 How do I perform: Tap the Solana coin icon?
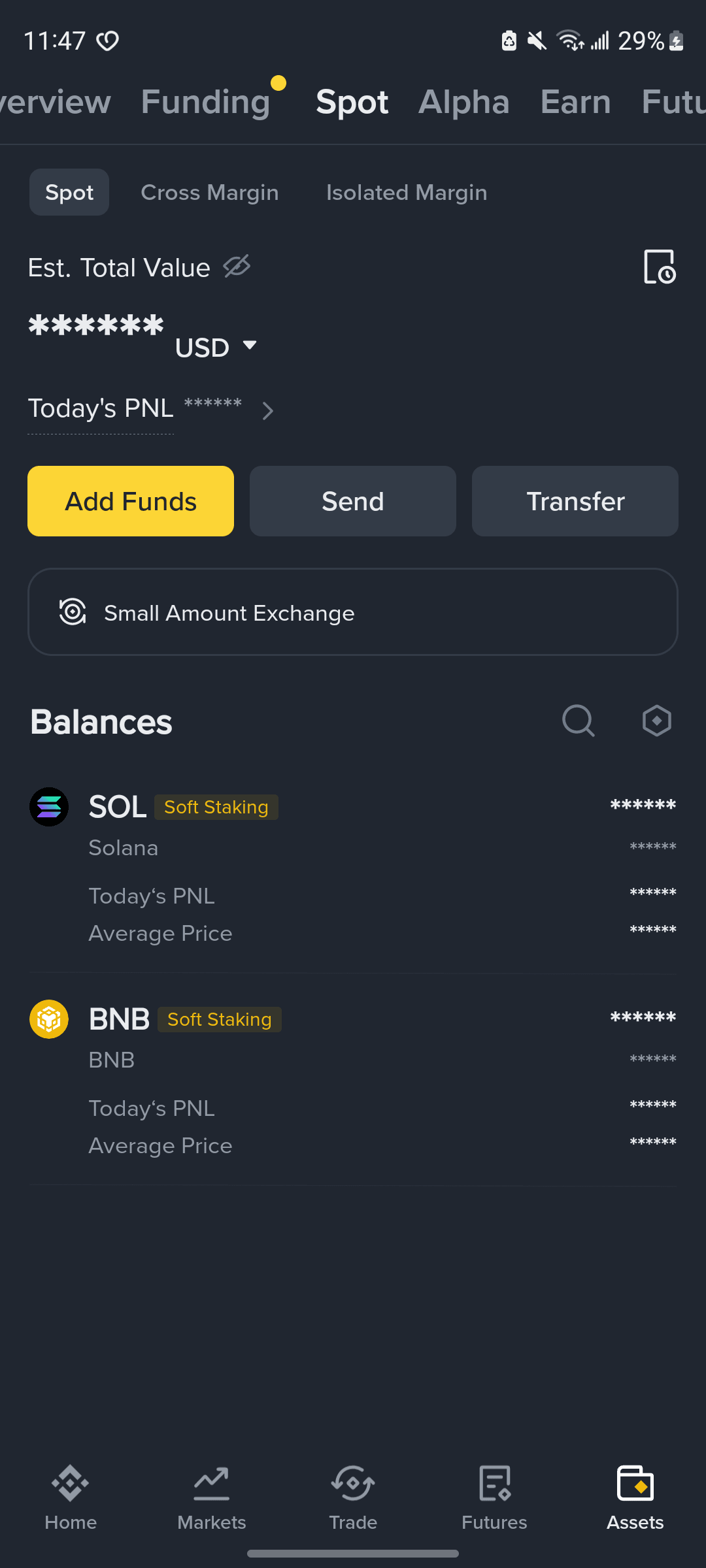coord(49,807)
